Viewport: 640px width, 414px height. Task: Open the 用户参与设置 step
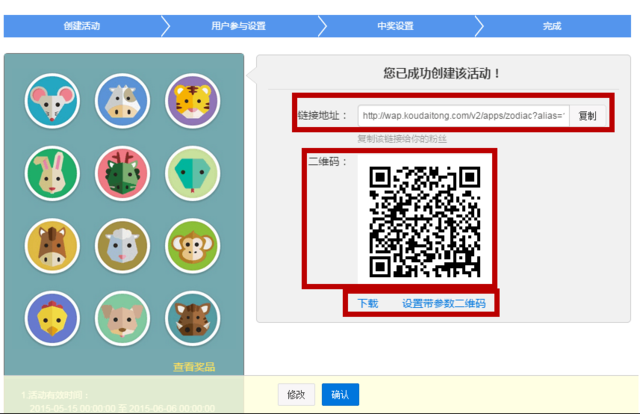239,26
